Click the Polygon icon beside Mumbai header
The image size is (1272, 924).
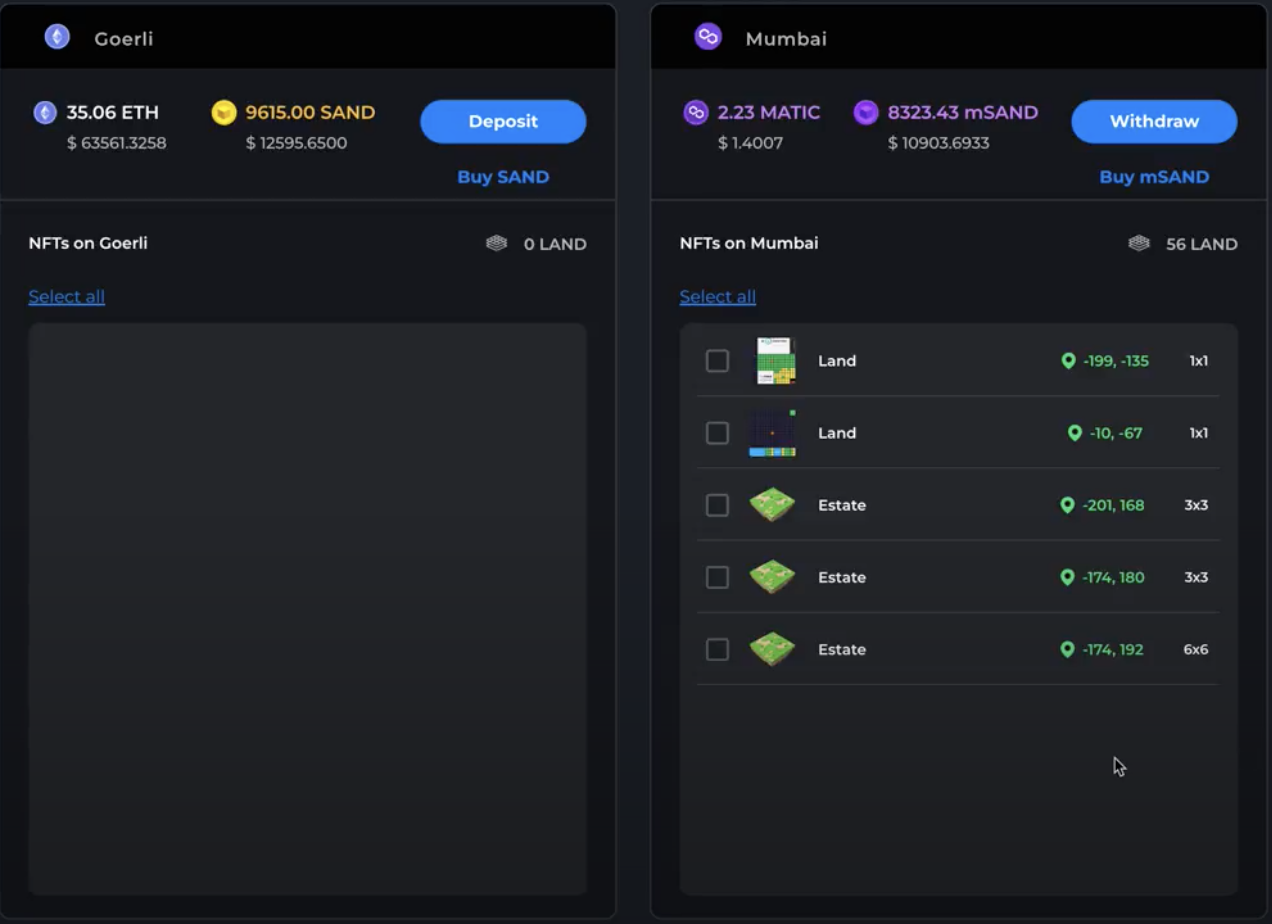708,38
